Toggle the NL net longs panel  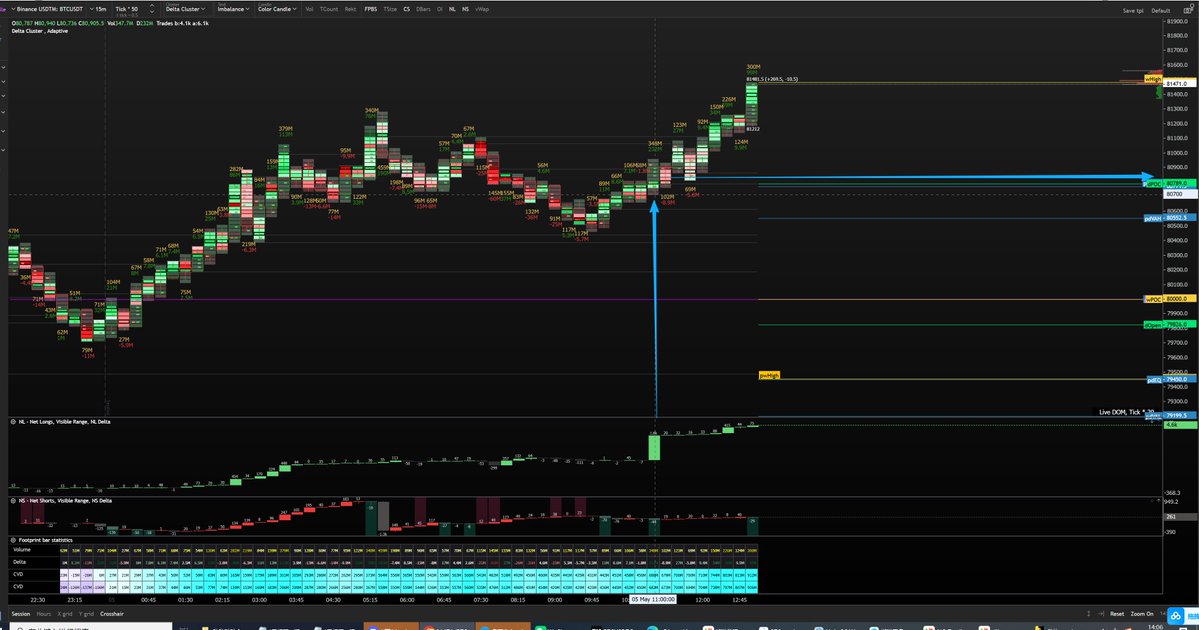point(453,9)
